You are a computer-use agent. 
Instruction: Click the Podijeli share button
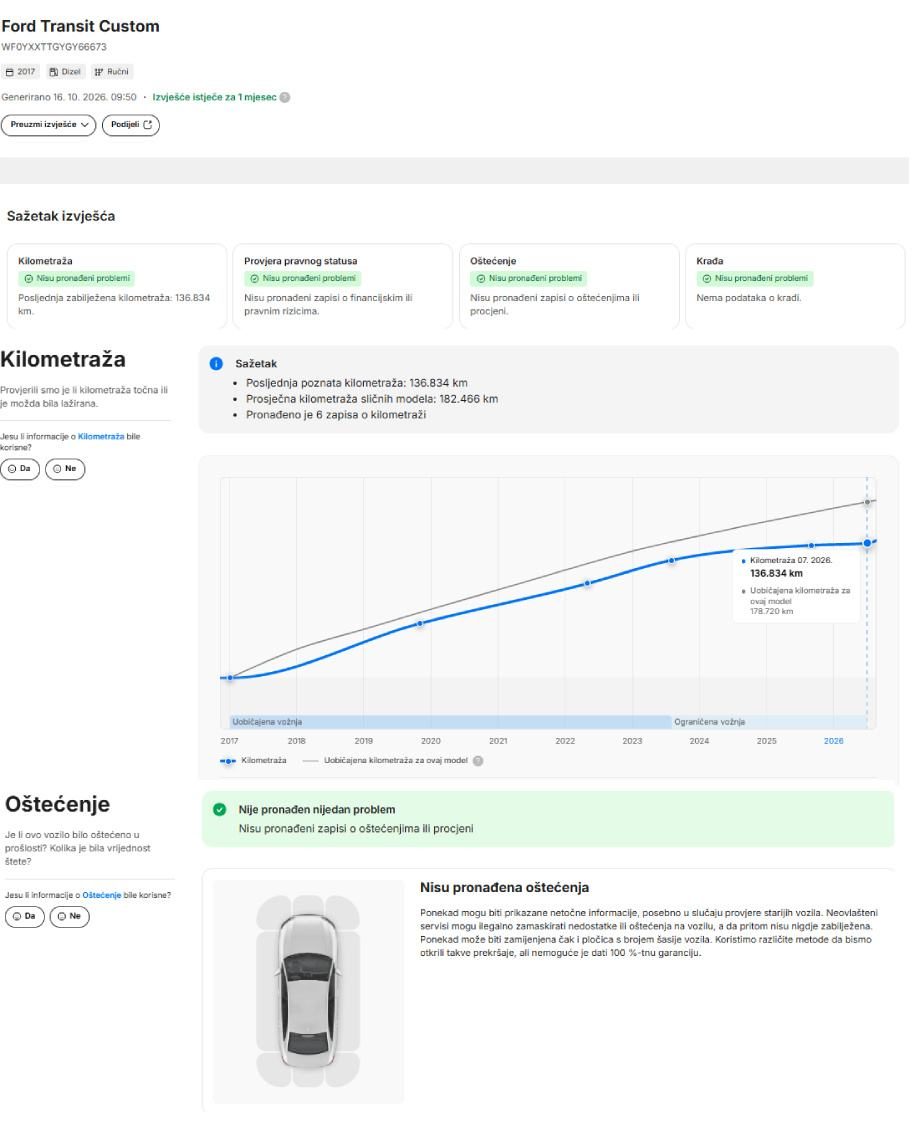click(131, 125)
